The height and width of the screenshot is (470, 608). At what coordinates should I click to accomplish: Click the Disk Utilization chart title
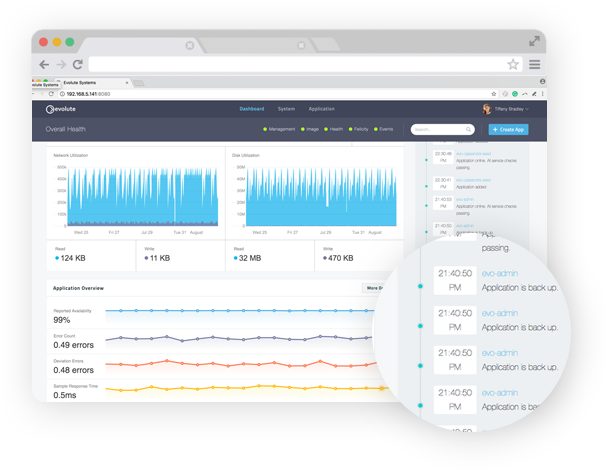pos(246,155)
